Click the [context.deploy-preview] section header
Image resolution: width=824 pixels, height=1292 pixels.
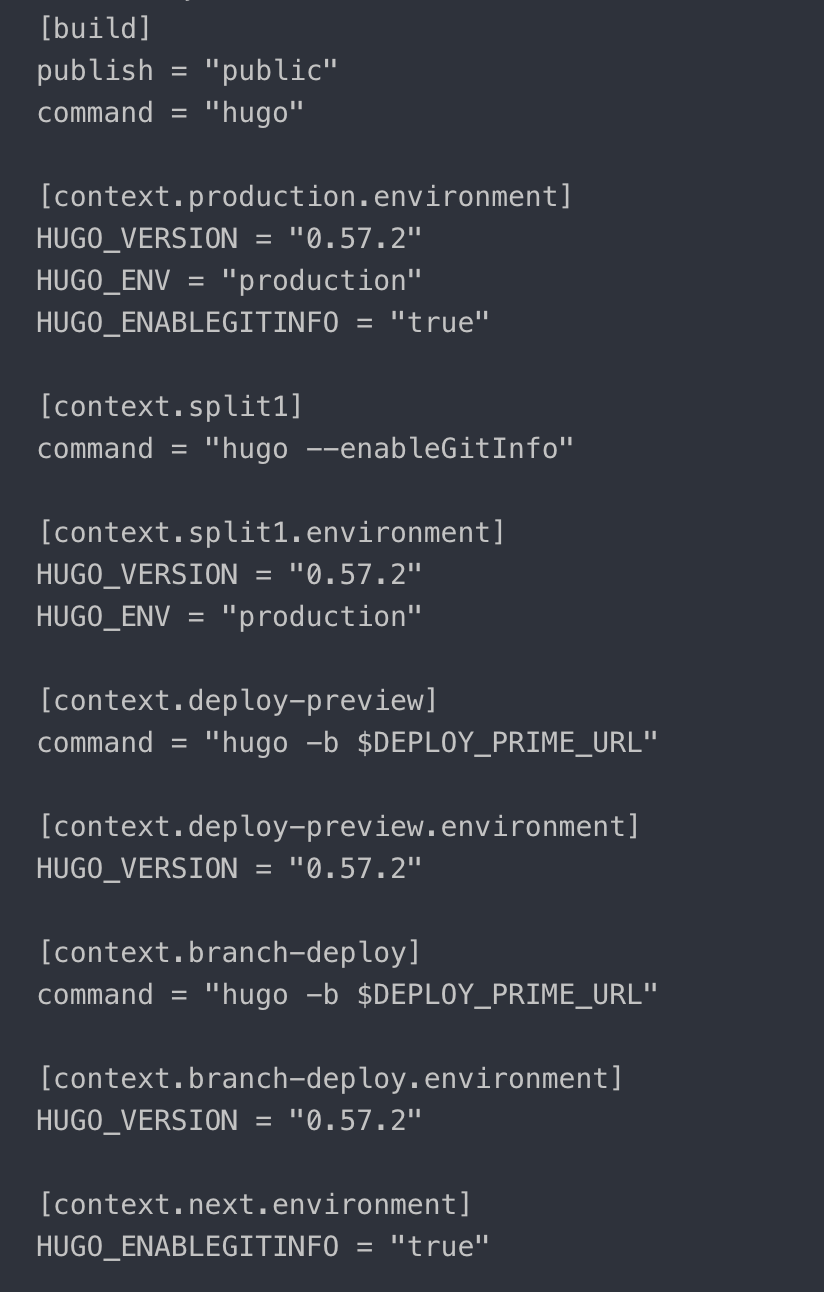pos(238,700)
